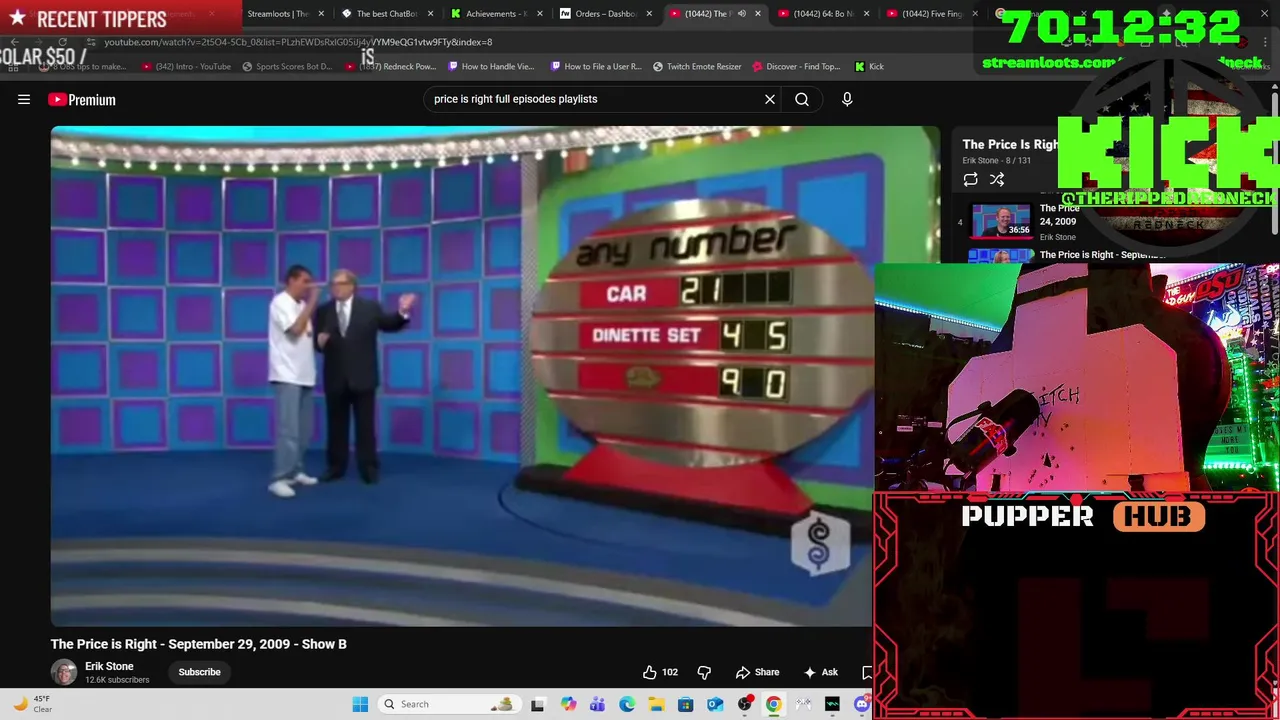1280x720 pixels.
Task: Subscribe to Erik Stone channel
Action: 199,672
